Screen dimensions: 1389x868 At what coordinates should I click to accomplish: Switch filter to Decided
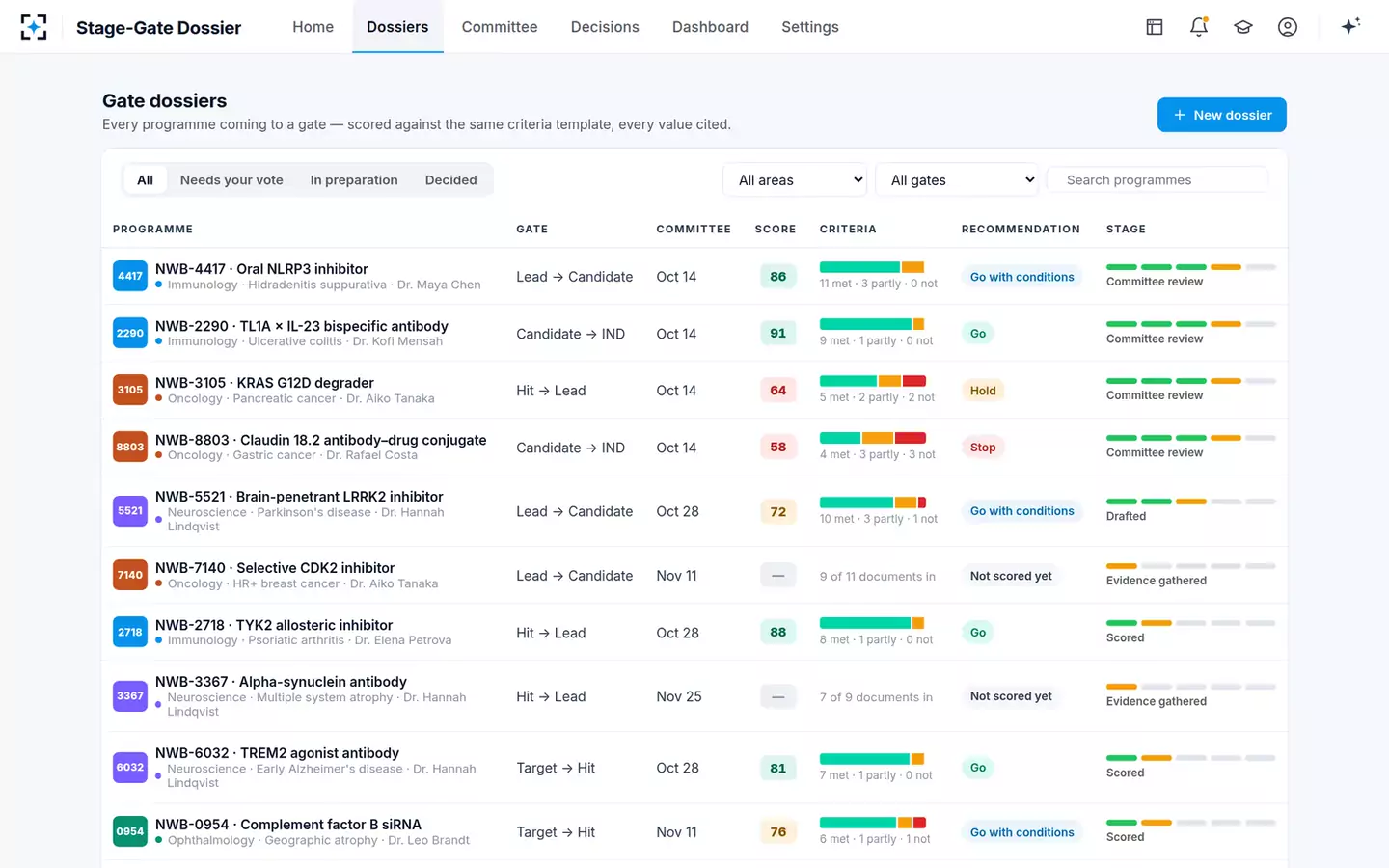click(x=451, y=180)
